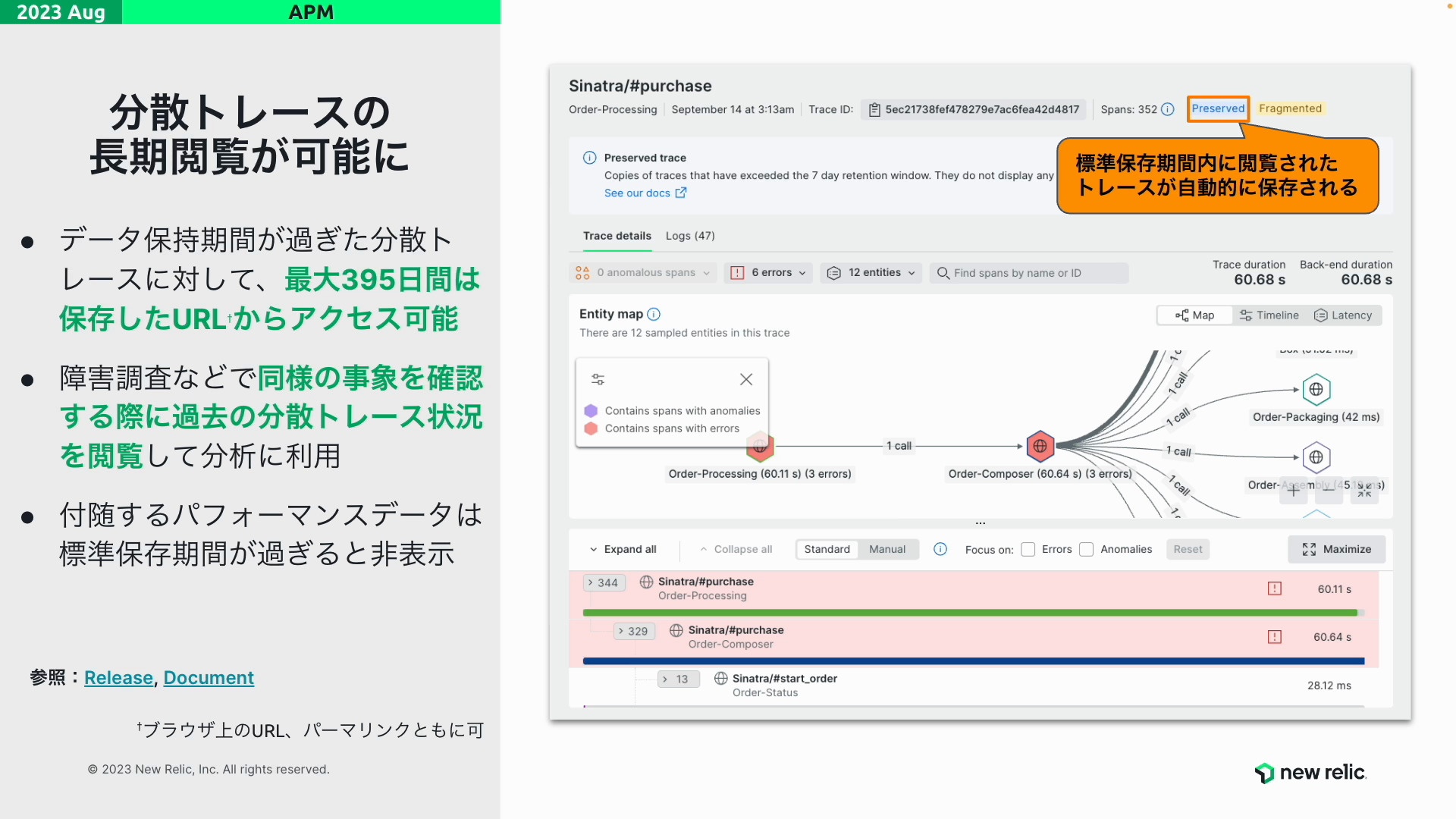Open the 0 anomalous spans dropdown

click(643, 273)
